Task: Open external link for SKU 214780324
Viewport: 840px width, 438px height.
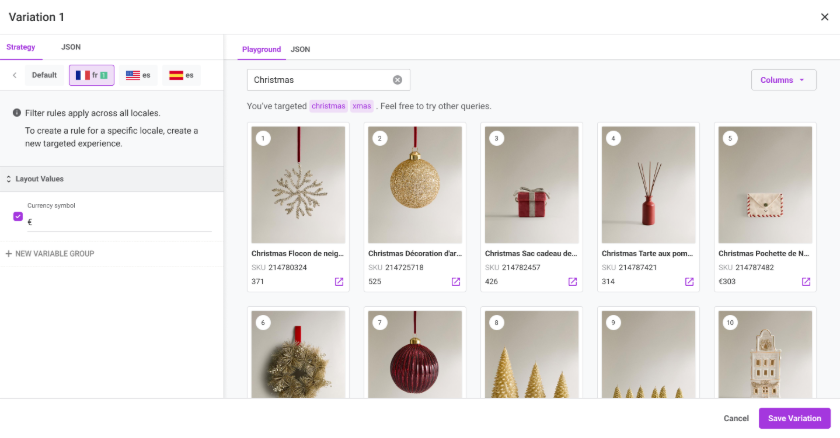Action: (339, 282)
